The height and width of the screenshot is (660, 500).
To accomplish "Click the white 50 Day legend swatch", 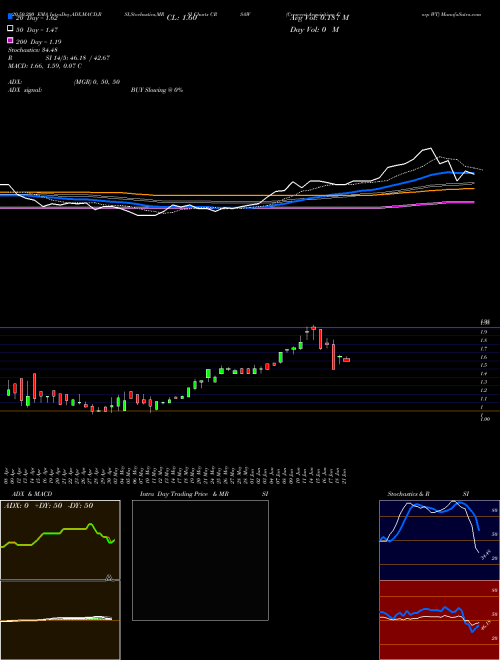I will tap(10, 29).
